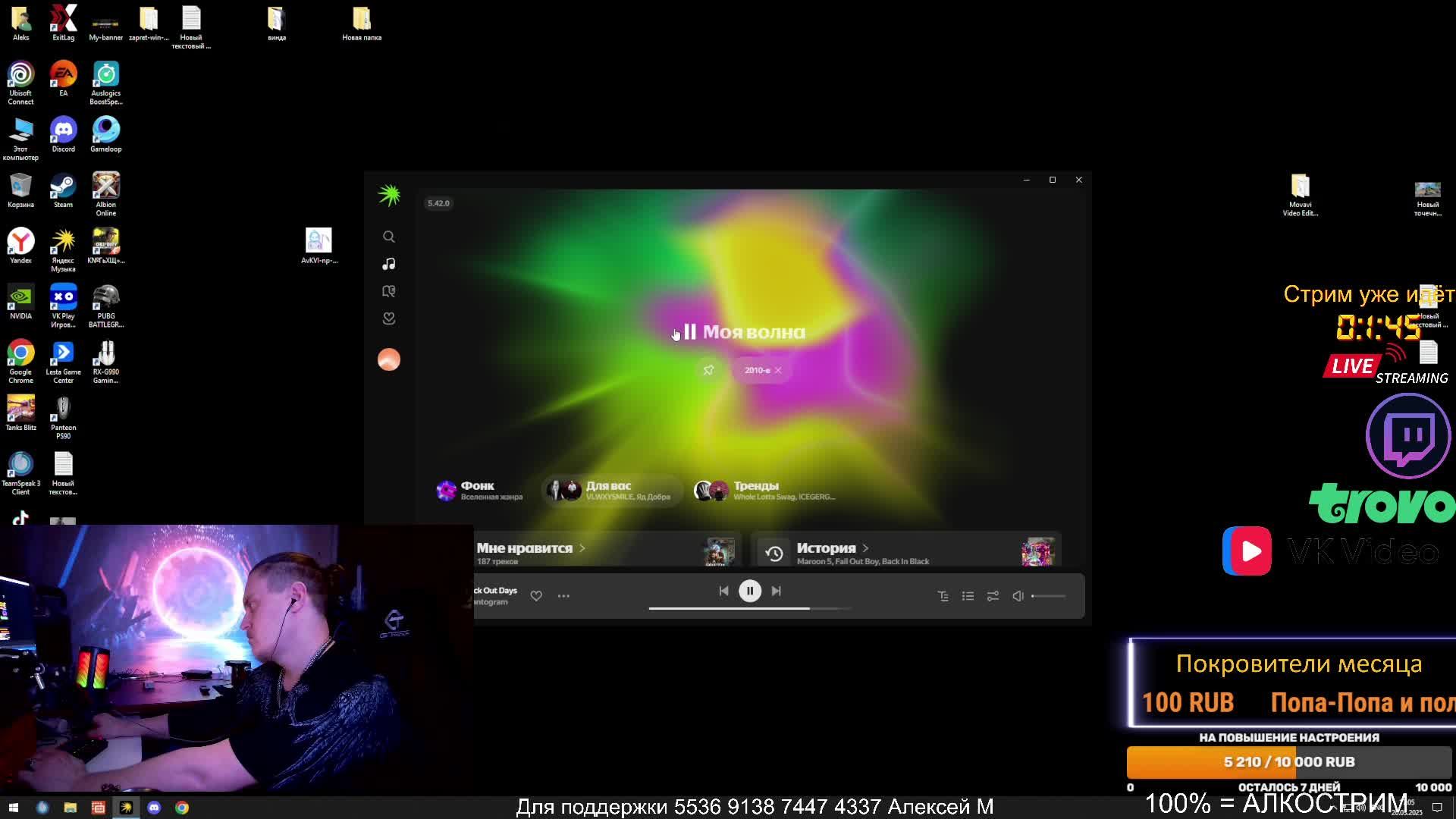Screen dimensions: 1456x819
Task: Open the collection heart sidebar icon
Action: click(x=388, y=318)
